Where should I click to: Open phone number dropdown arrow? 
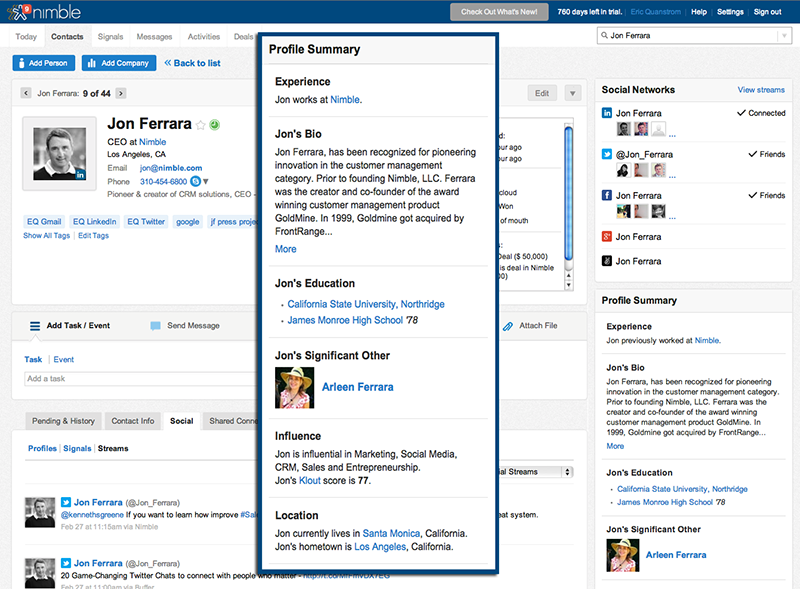[206, 181]
